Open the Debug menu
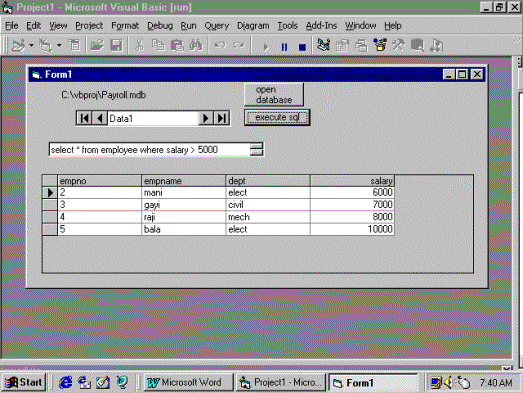Viewport: 523px width, 393px height. click(160, 26)
